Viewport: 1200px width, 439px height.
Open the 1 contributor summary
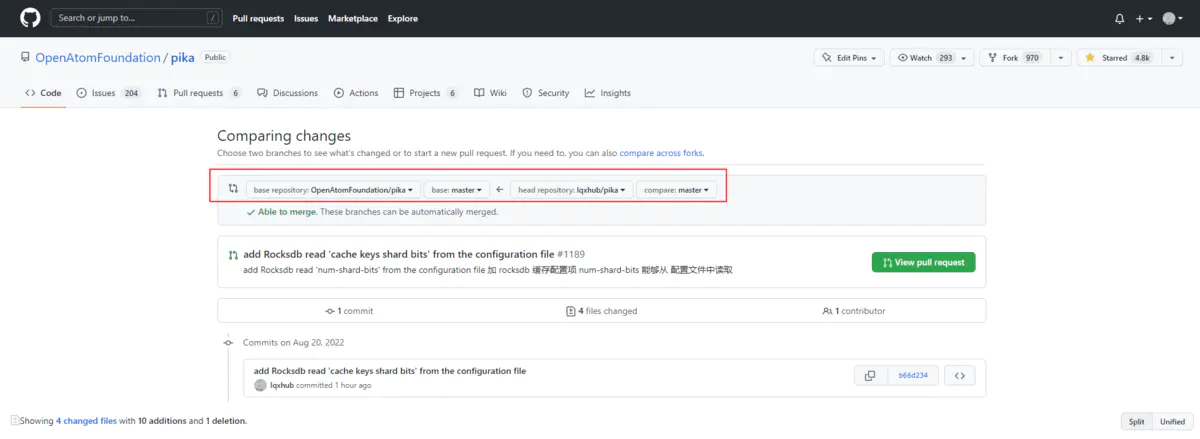point(853,311)
